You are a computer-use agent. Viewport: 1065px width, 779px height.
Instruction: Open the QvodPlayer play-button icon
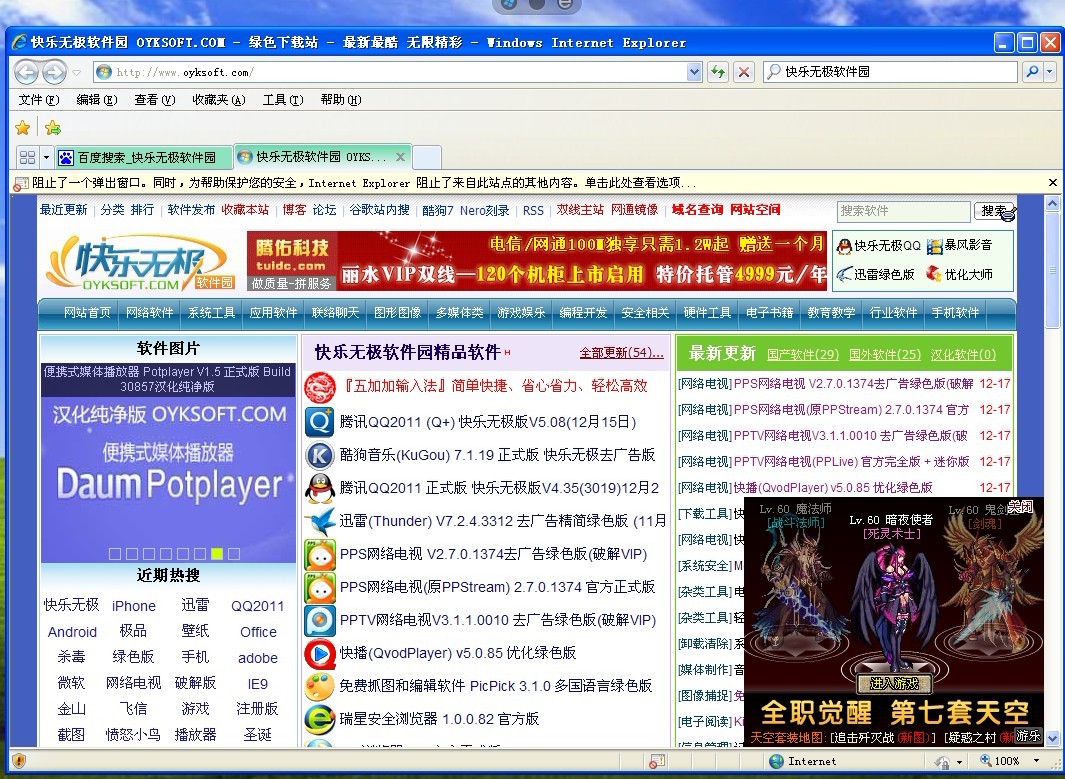(x=320, y=653)
